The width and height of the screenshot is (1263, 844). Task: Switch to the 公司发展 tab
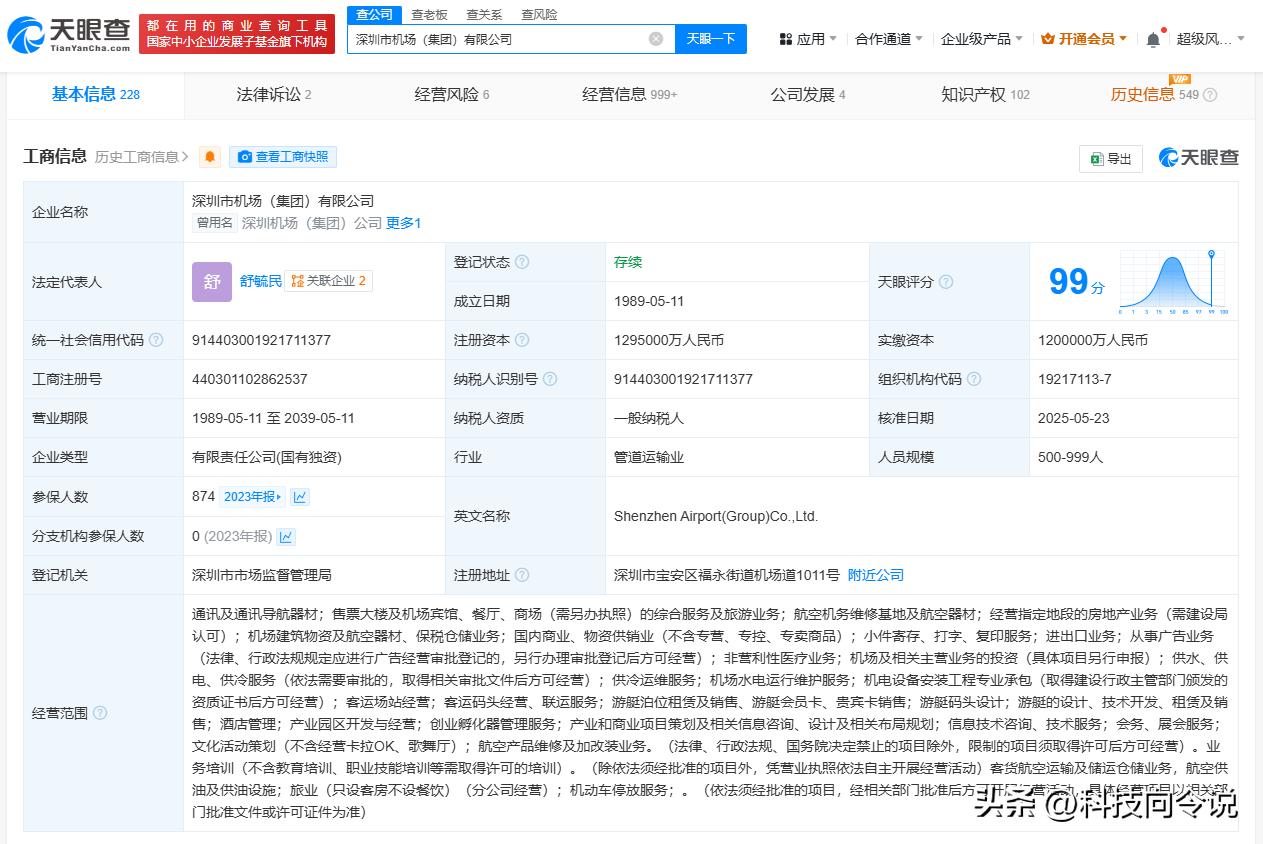click(808, 95)
